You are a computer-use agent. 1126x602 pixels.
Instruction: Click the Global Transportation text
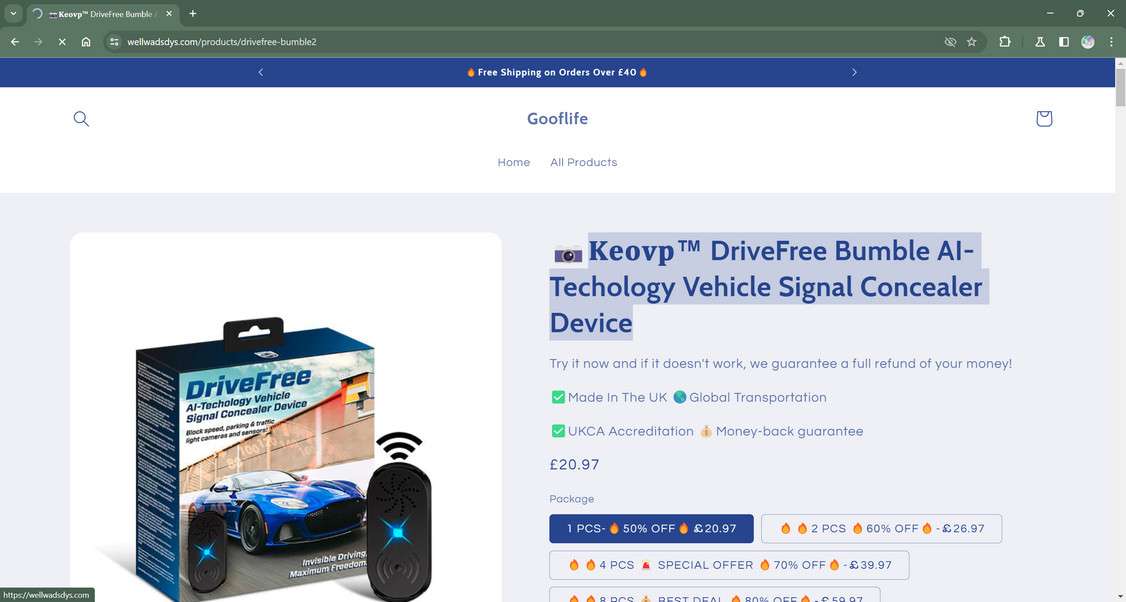coord(758,397)
